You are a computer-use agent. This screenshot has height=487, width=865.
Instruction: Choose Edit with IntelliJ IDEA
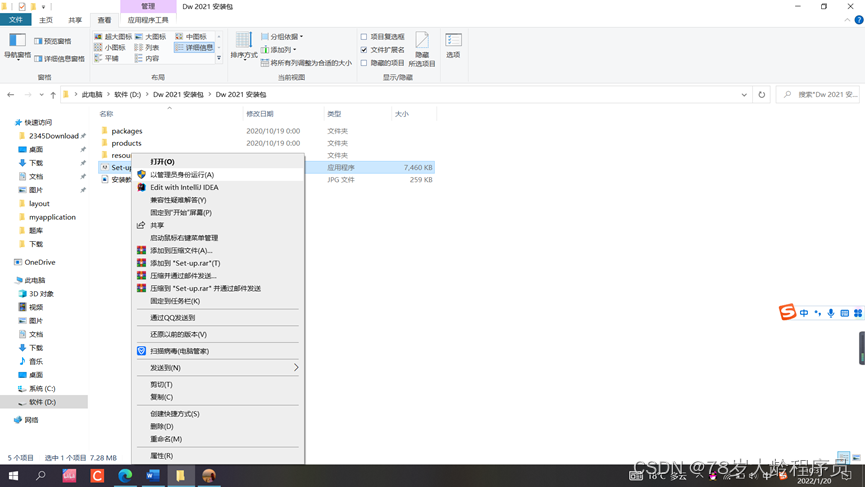(218, 187)
